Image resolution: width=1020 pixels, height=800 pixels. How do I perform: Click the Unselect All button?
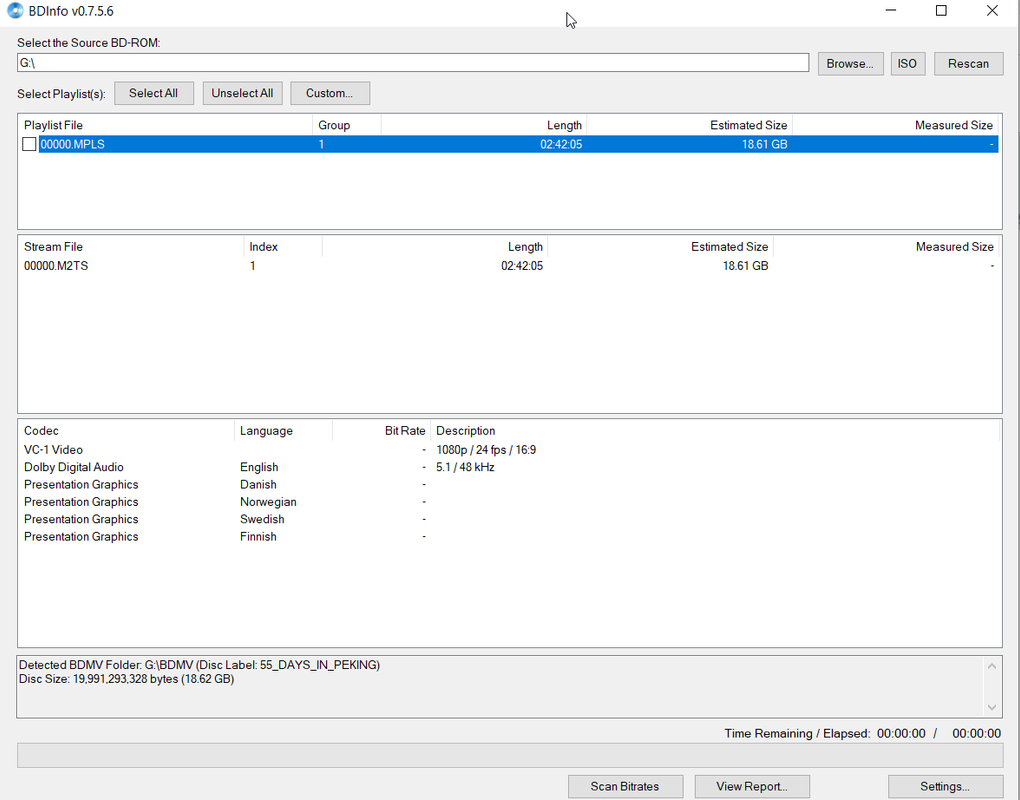pos(242,93)
